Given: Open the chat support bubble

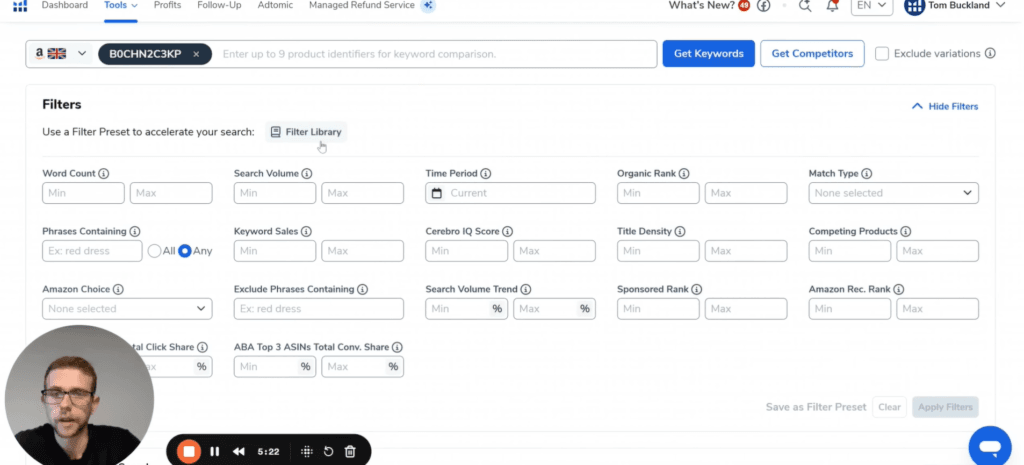Looking at the screenshot, I should click(x=990, y=447).
